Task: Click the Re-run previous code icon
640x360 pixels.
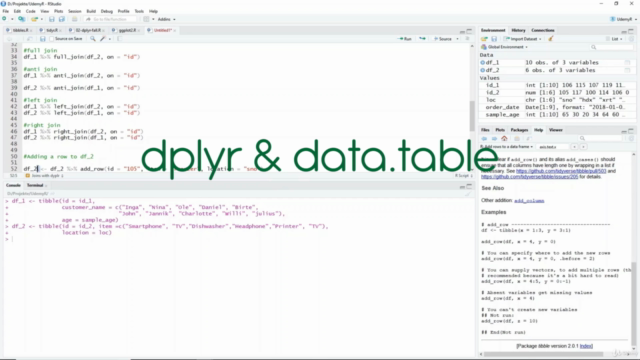Action: pyautogui.click(x=422, y=39)
